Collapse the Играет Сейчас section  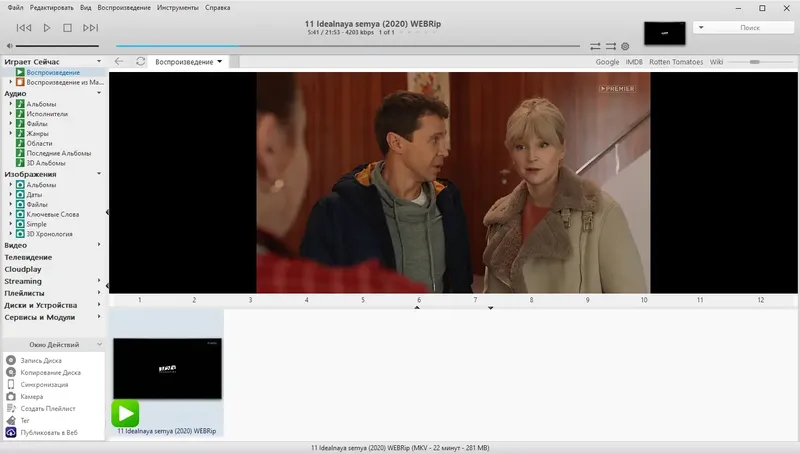pos(99,61)
